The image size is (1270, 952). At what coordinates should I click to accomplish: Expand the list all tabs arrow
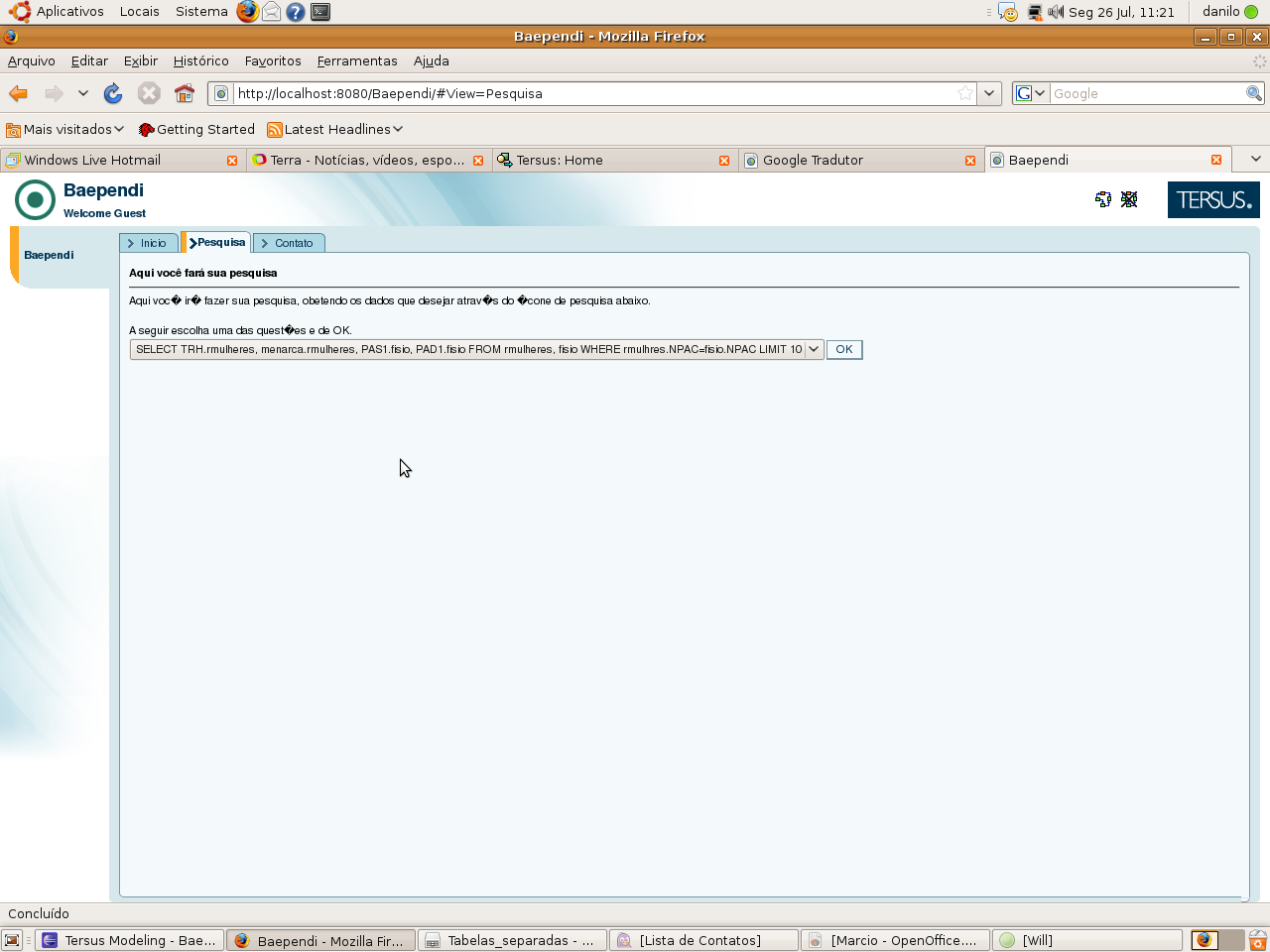click(1255, 160)
